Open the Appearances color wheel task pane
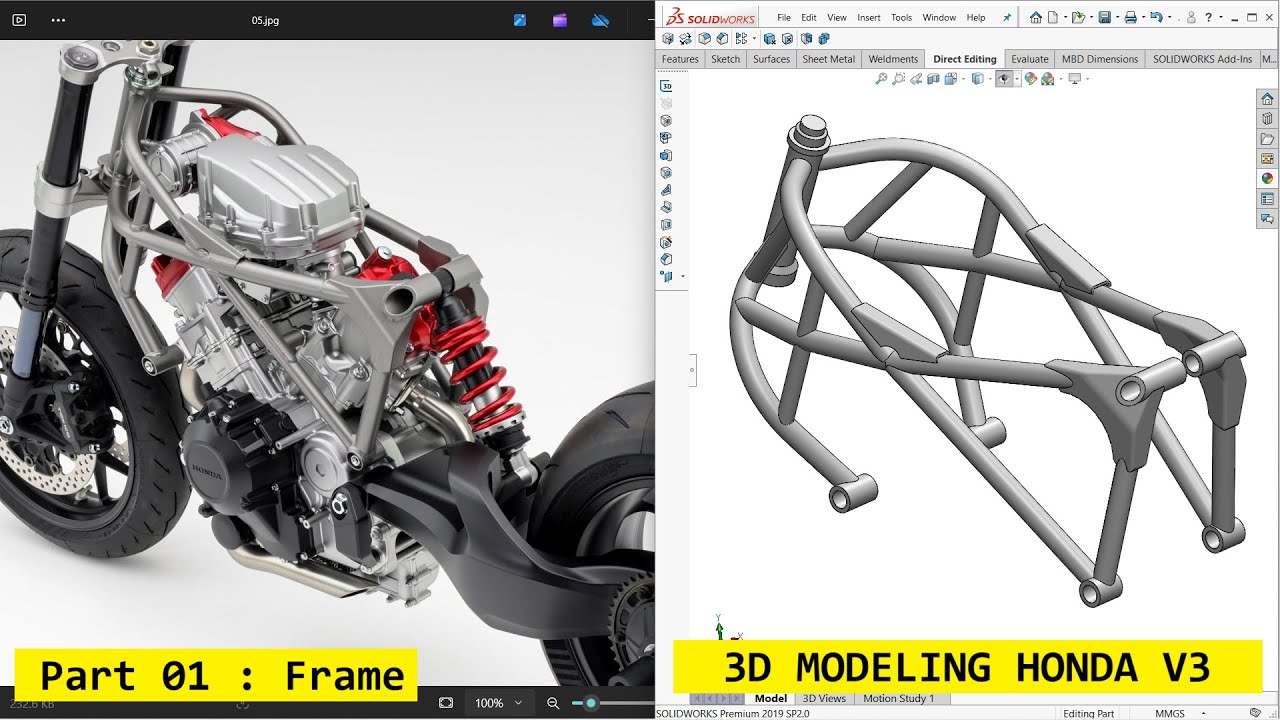Screen dimensions: 1280x720 [1267, 178]
